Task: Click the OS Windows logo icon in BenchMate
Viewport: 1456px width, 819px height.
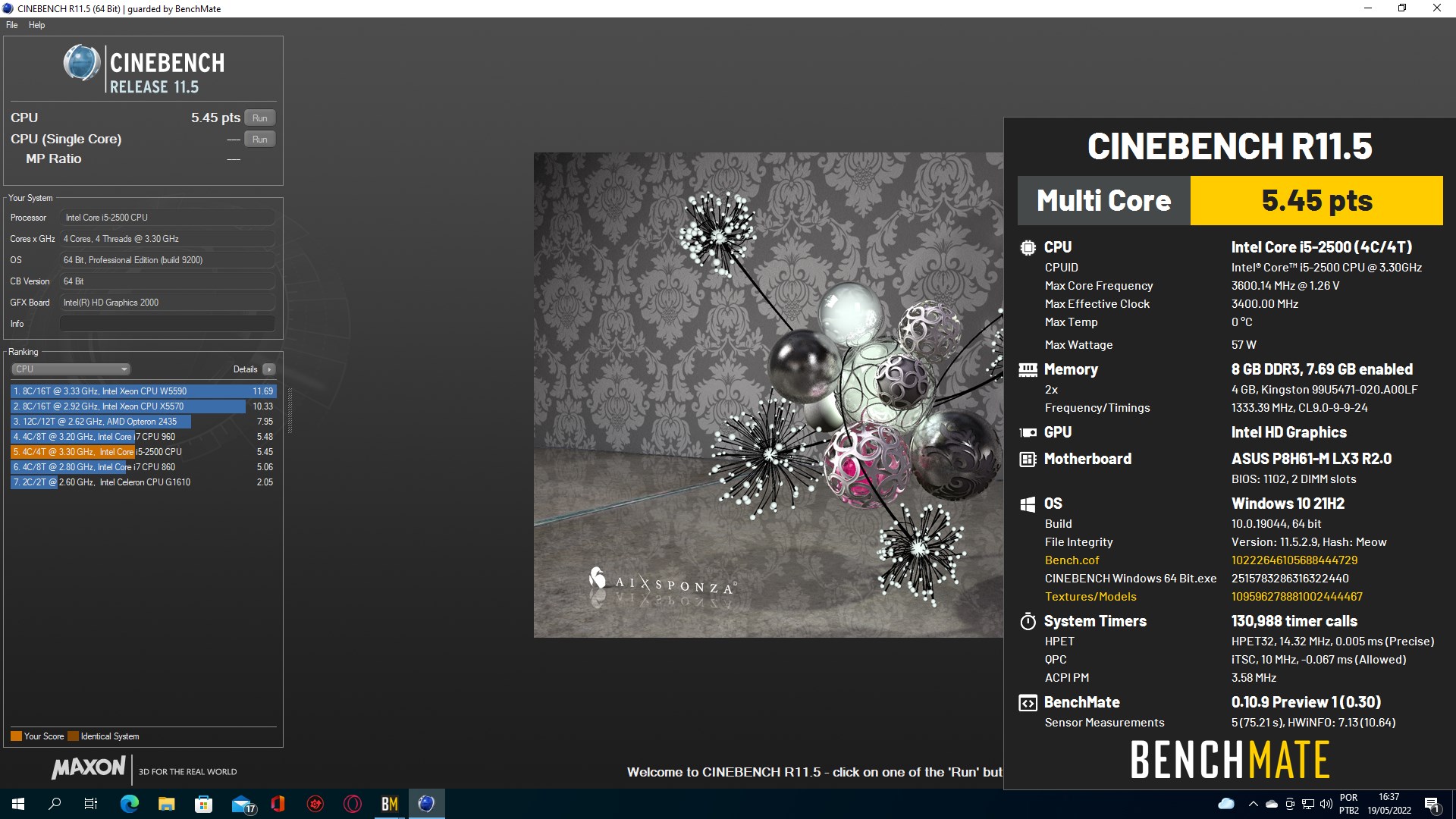Action: click(1028, 504)
